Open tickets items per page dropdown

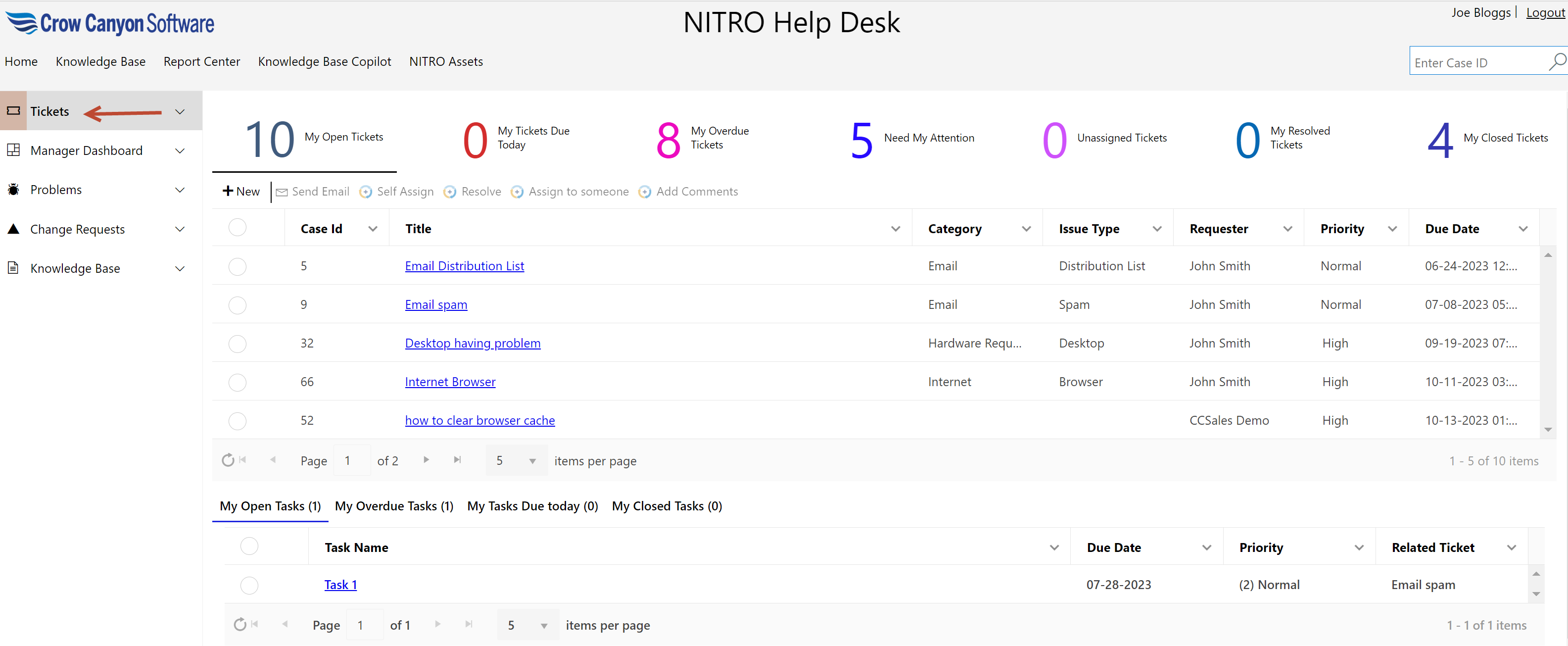coord(516,460)
